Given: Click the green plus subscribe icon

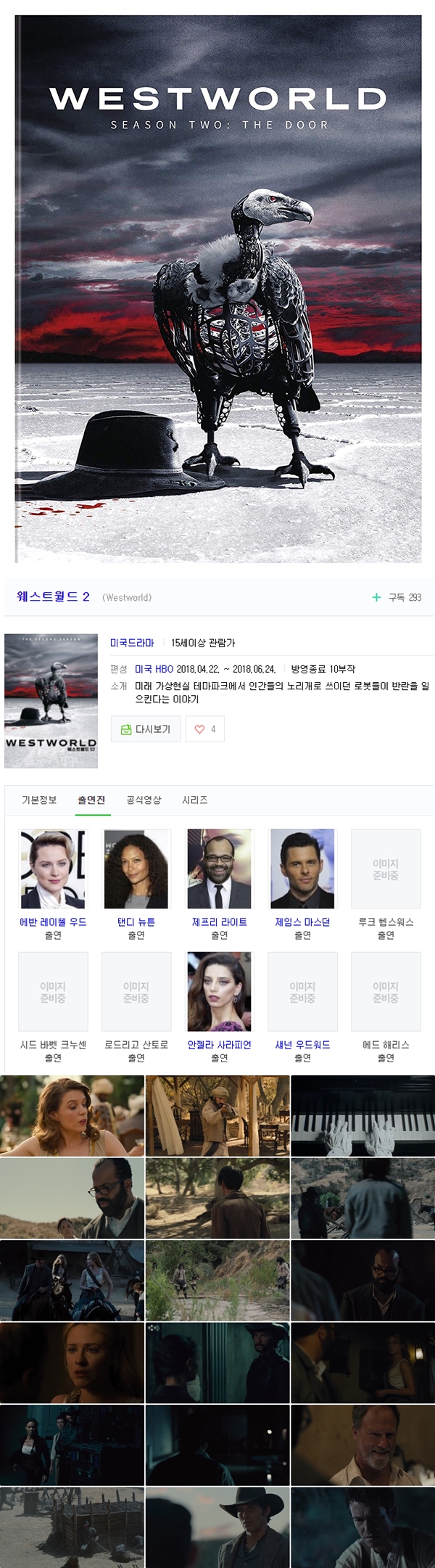Looking at the screenshot, I should coord(376,597).
